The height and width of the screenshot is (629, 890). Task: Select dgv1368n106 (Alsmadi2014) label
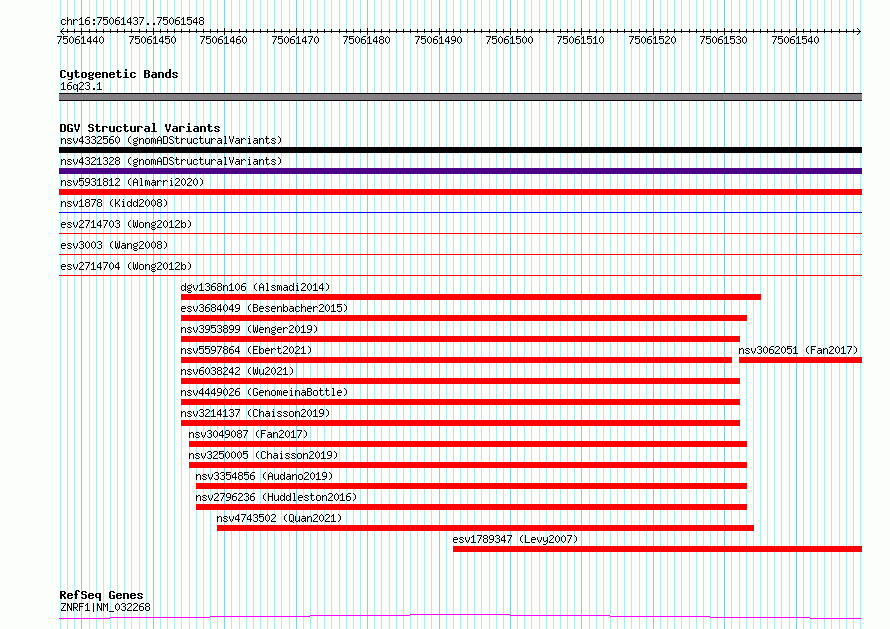(255, 287)
